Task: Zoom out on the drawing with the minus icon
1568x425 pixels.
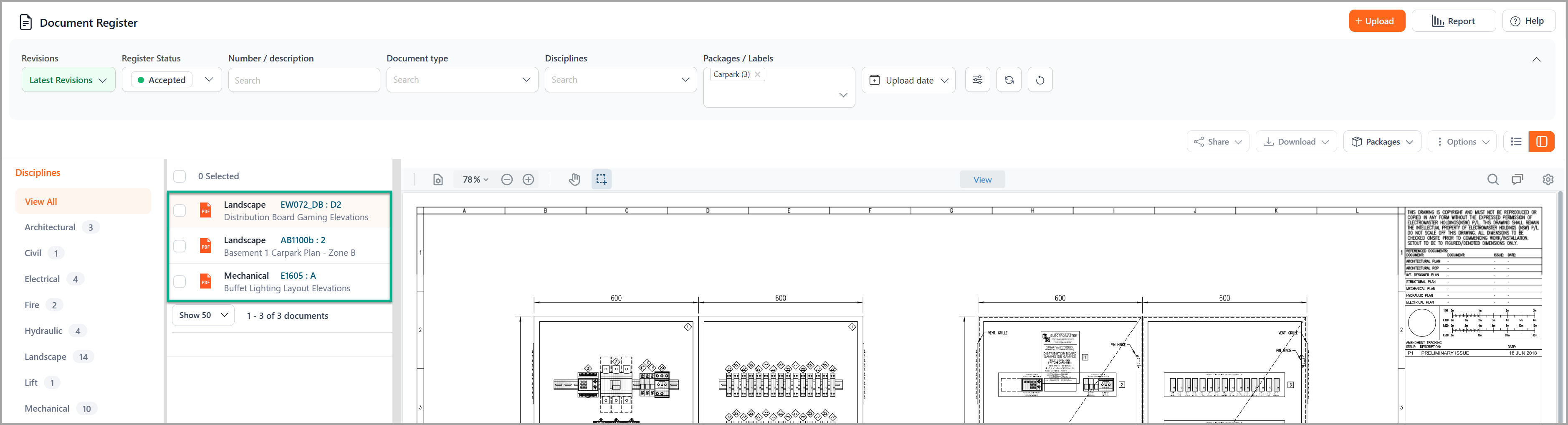Action: [x=506, y=179]
